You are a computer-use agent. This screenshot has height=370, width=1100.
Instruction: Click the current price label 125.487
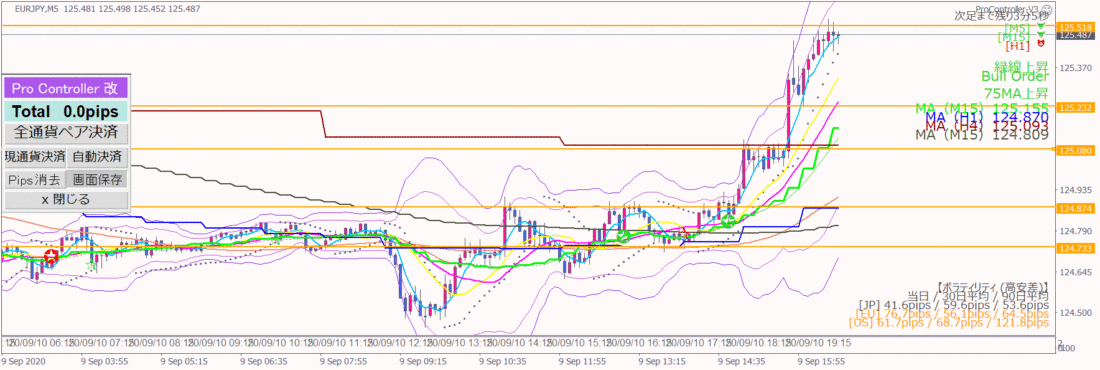tap(1075, 35)
